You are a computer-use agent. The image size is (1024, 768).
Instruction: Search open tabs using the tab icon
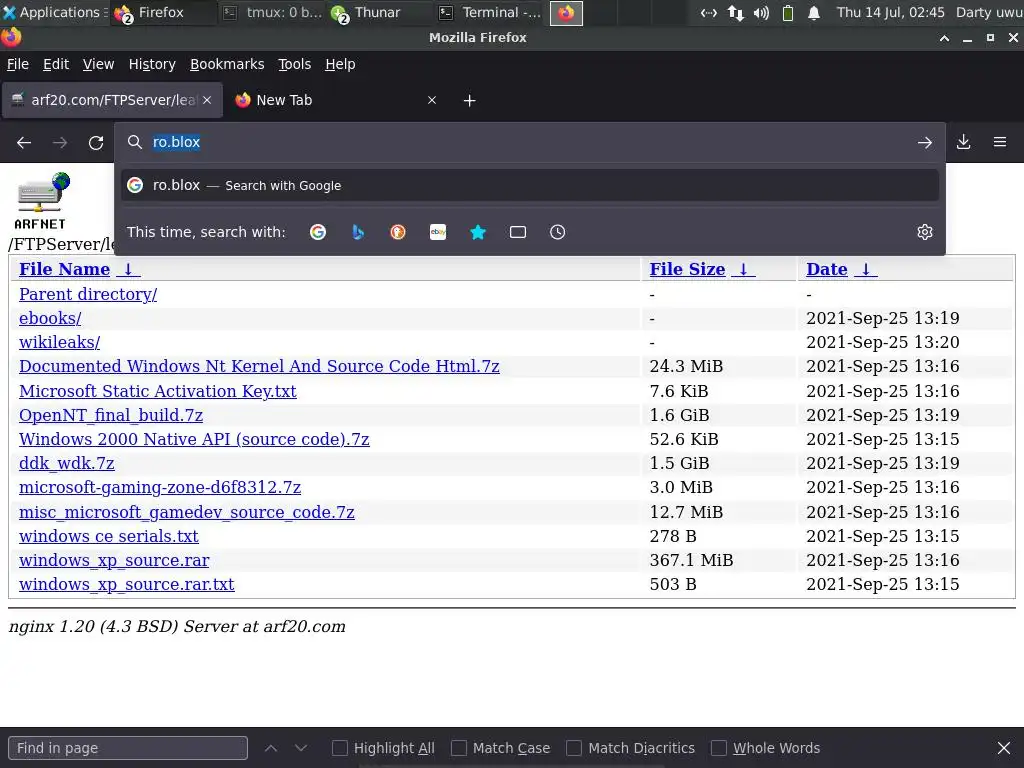point(518,232)
